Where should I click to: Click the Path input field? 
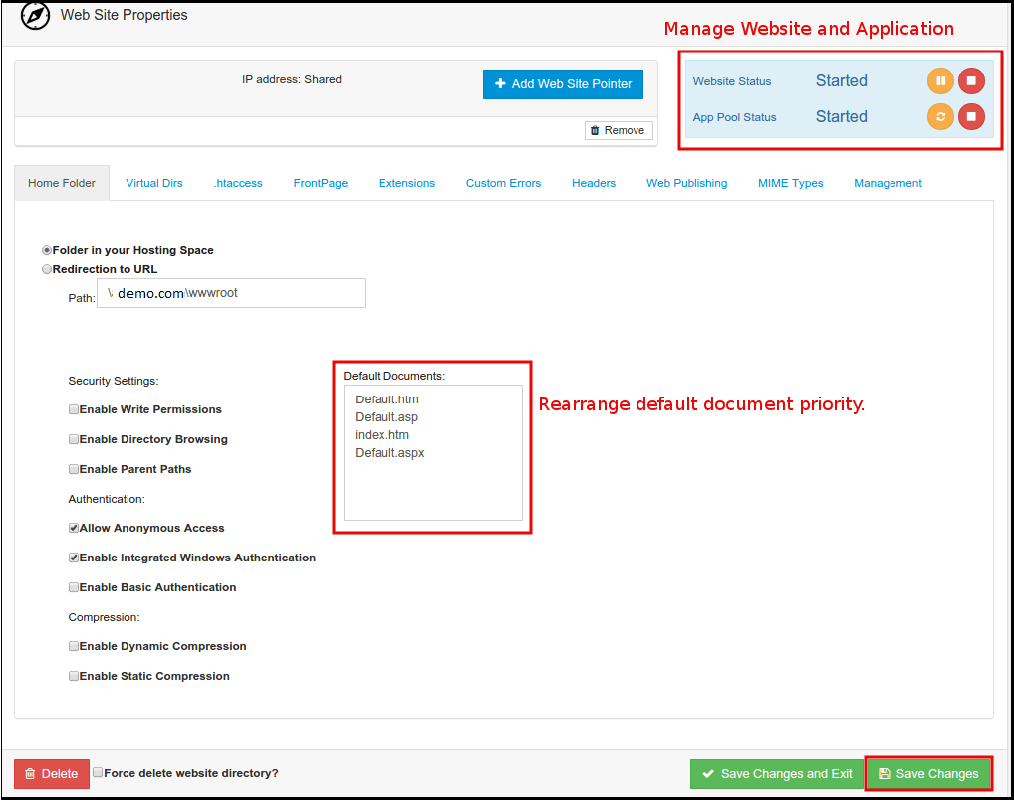231,293
